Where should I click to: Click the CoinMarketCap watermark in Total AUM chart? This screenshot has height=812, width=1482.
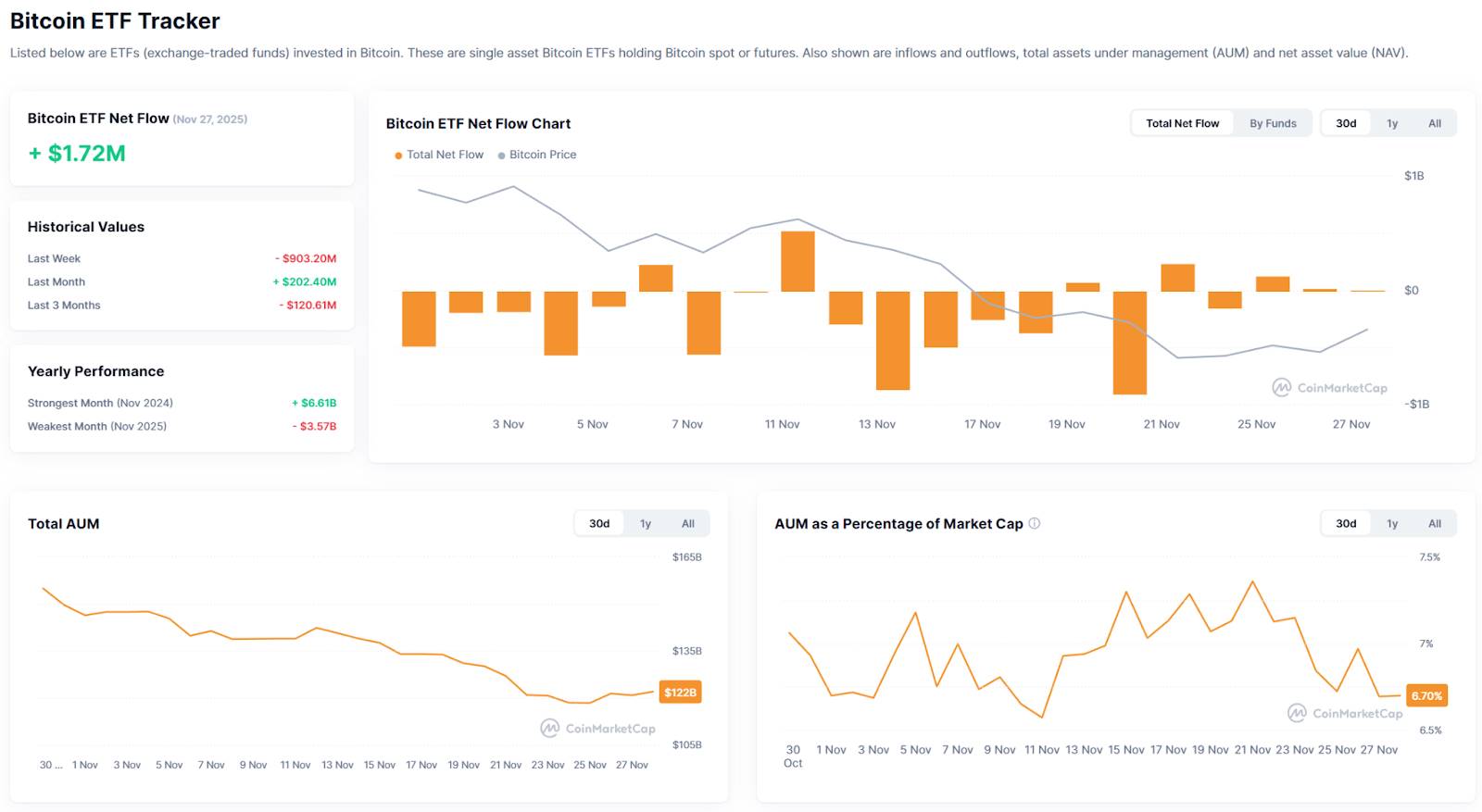[597, 729]
